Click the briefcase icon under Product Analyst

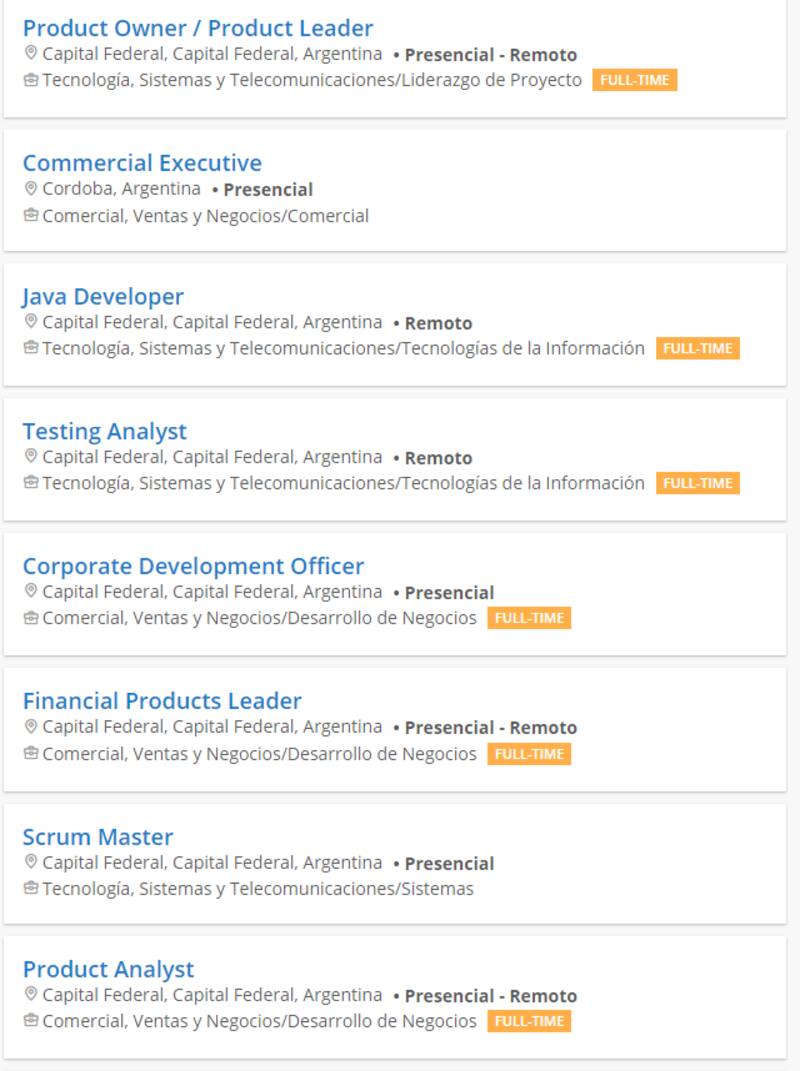(30, 1022)
